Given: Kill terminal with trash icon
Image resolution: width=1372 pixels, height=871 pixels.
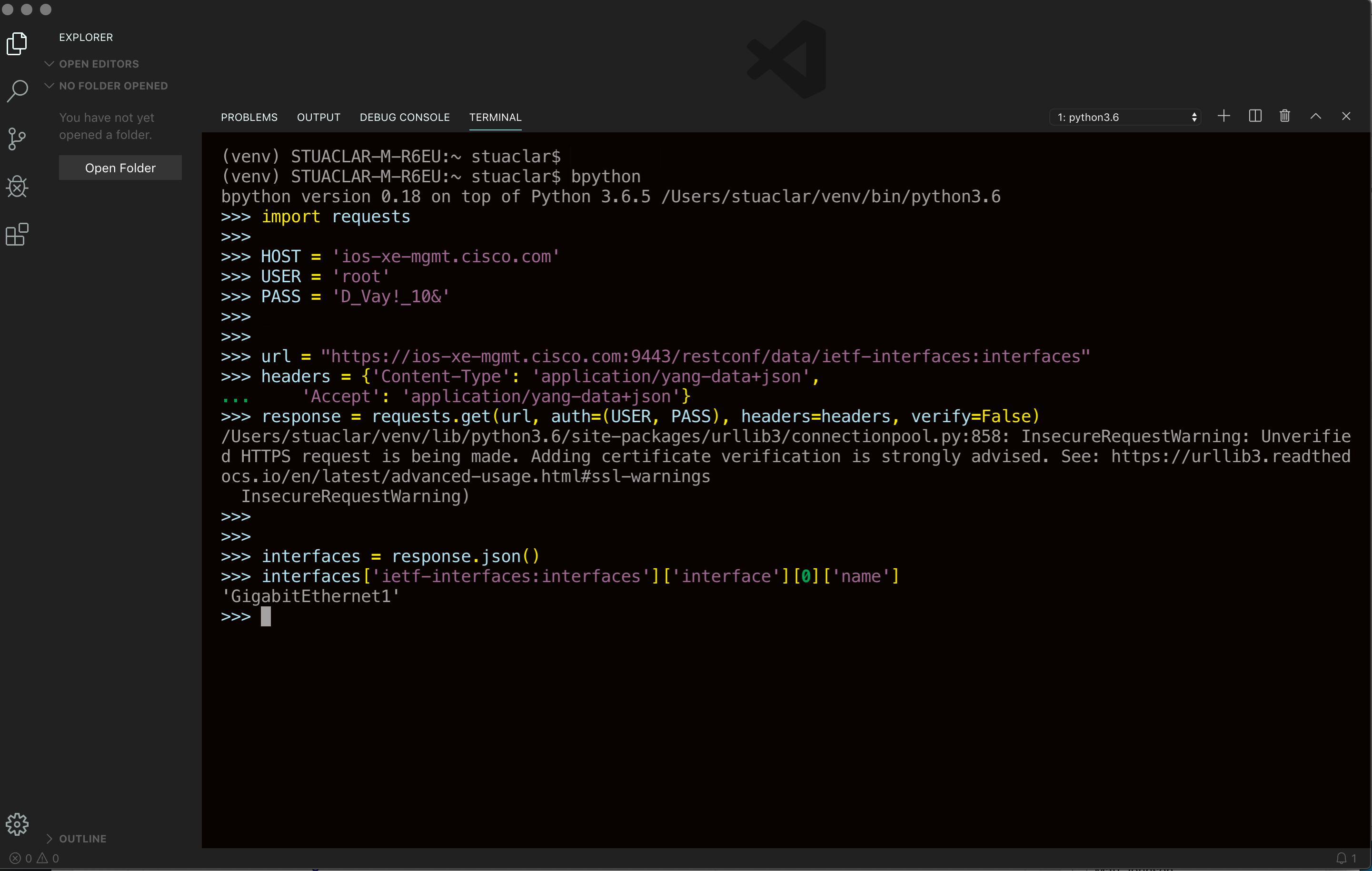Looking at the screenshot, I should point(1284,116).
